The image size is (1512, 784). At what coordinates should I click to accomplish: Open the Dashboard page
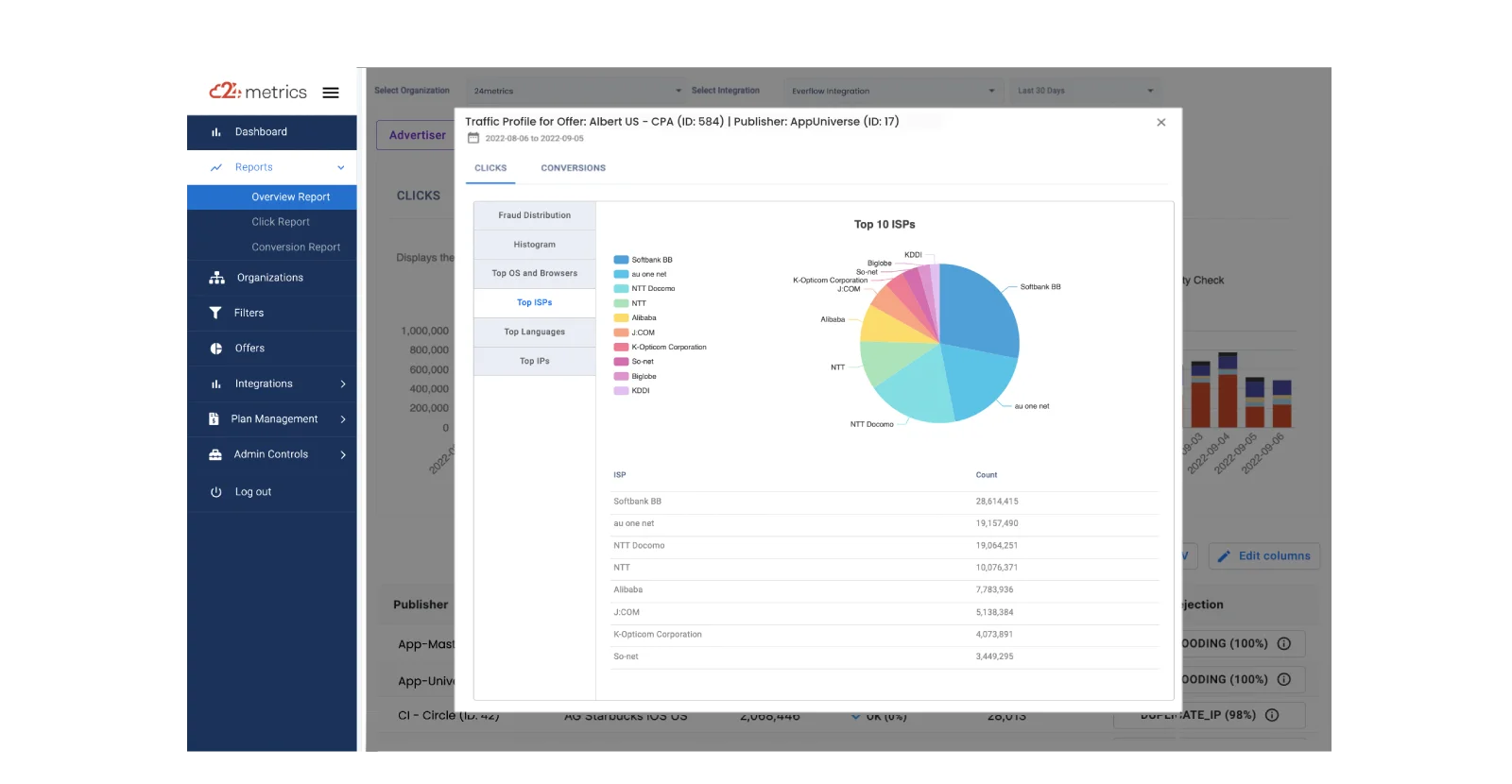point(272,132)
